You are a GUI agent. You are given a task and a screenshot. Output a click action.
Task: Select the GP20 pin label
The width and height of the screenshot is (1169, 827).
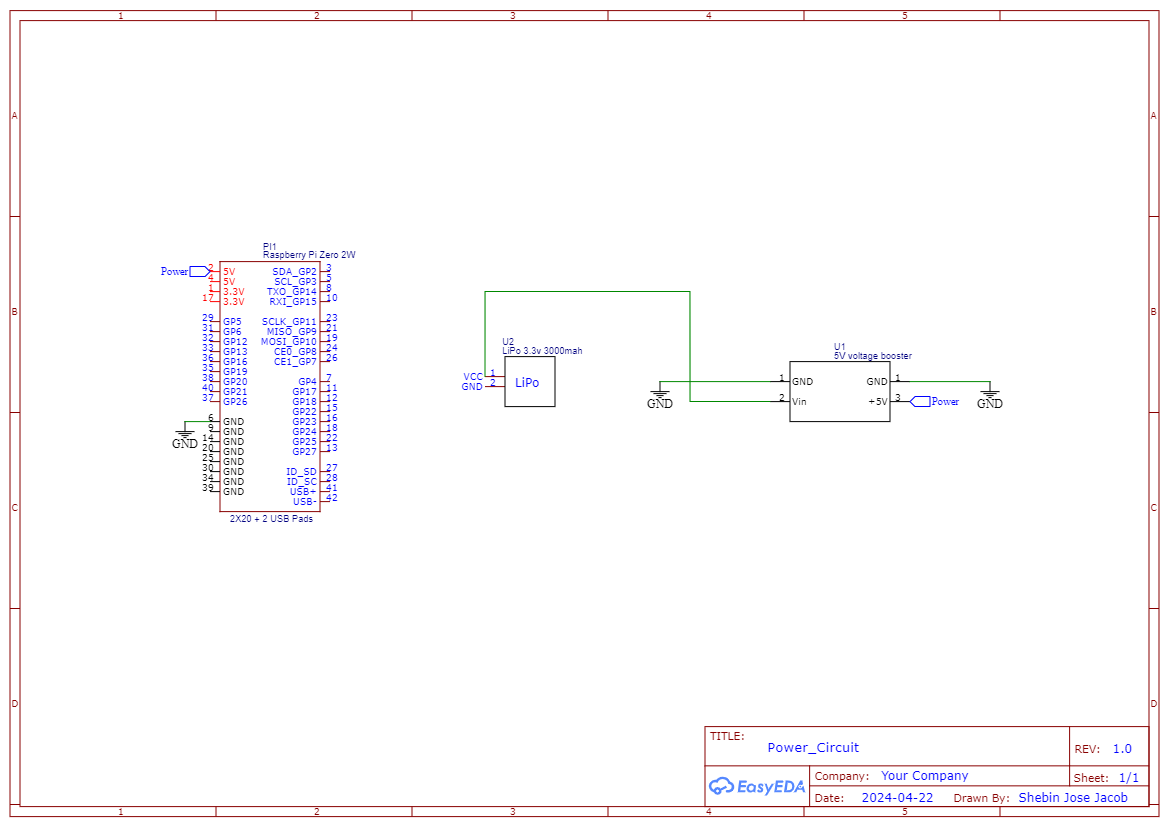[235, 382]
